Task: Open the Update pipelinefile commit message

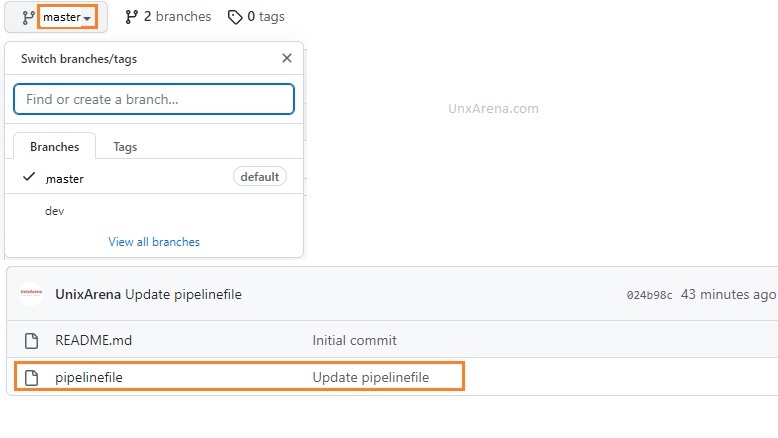Action: click(x=183, y=294)
